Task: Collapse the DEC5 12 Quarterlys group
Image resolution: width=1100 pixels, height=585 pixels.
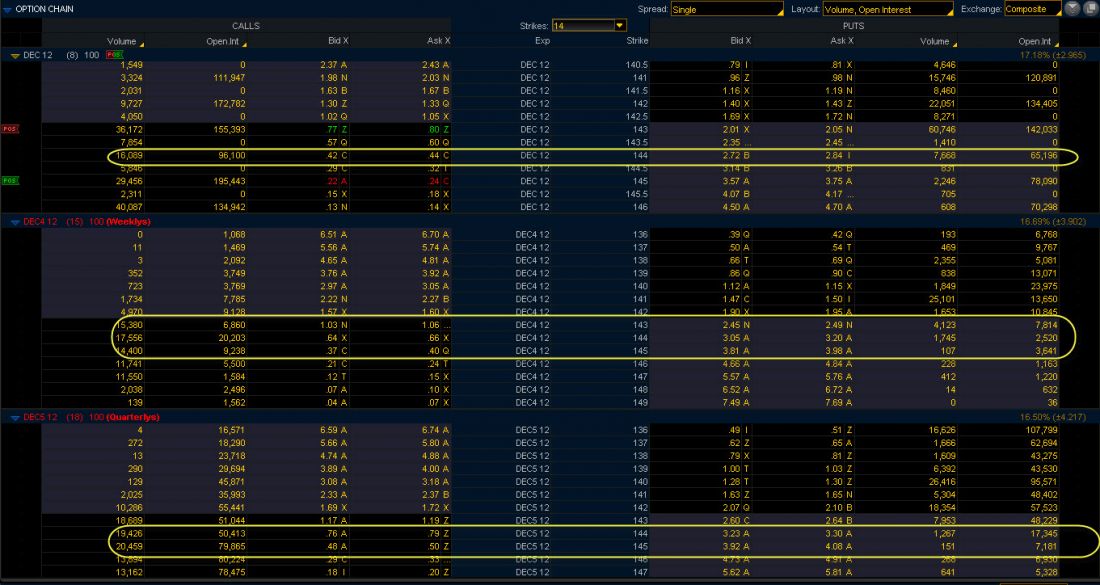Action: coord(14,416)
